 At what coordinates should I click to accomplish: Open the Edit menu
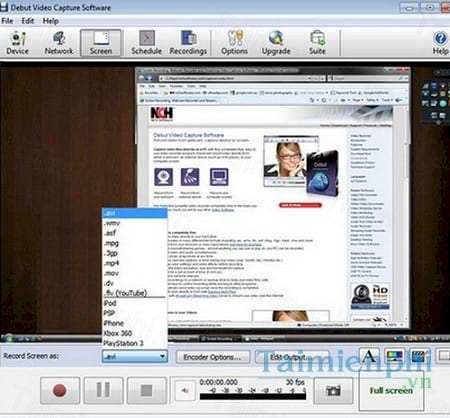(x=28, y=21)
